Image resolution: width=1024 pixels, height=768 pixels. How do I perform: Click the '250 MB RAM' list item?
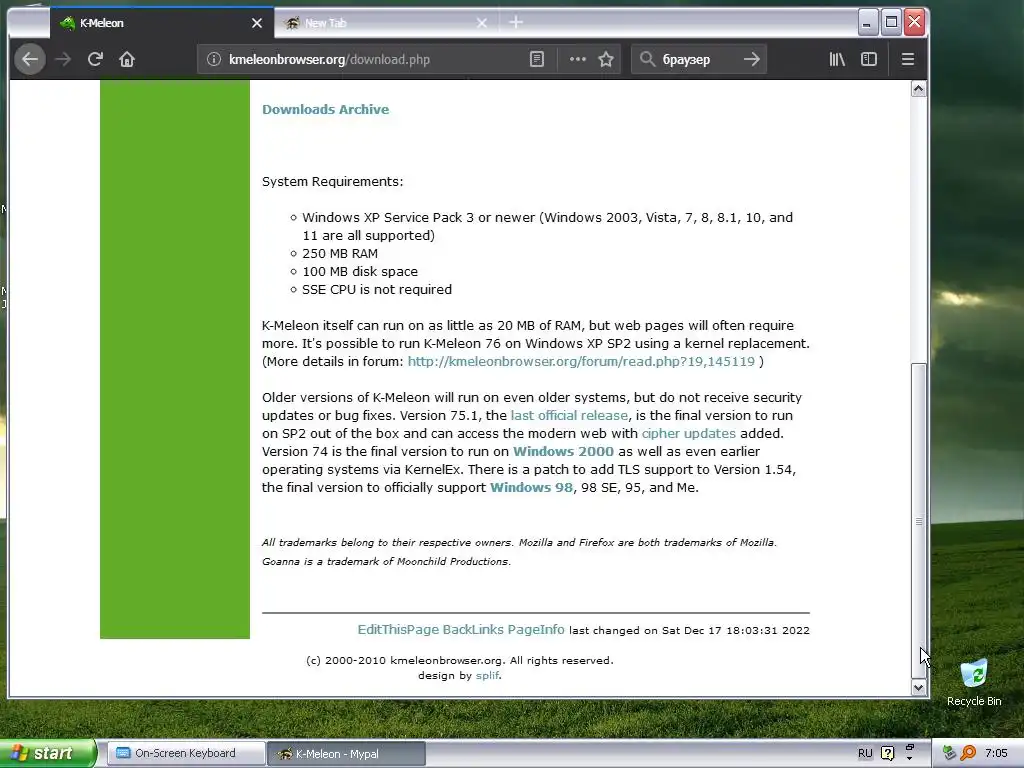click(x=340, y=253)
